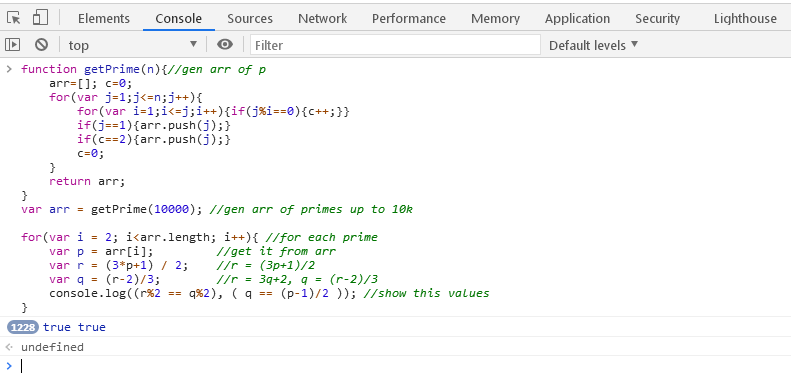Select the Security tab
The width and height of the screenshot is (791, 385).
pos(657,19)
